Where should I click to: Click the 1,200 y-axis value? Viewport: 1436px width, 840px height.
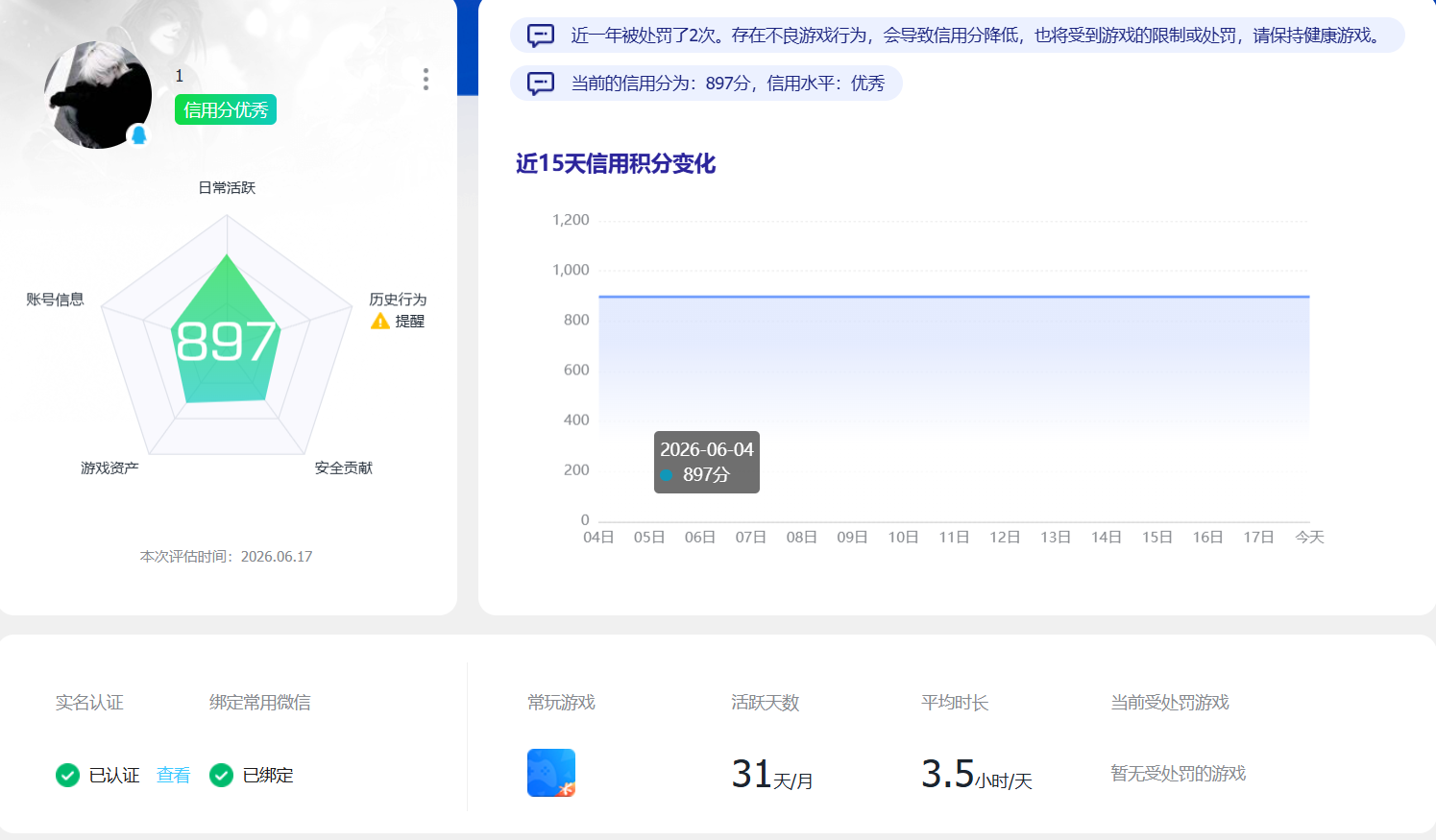click(572, 220)
